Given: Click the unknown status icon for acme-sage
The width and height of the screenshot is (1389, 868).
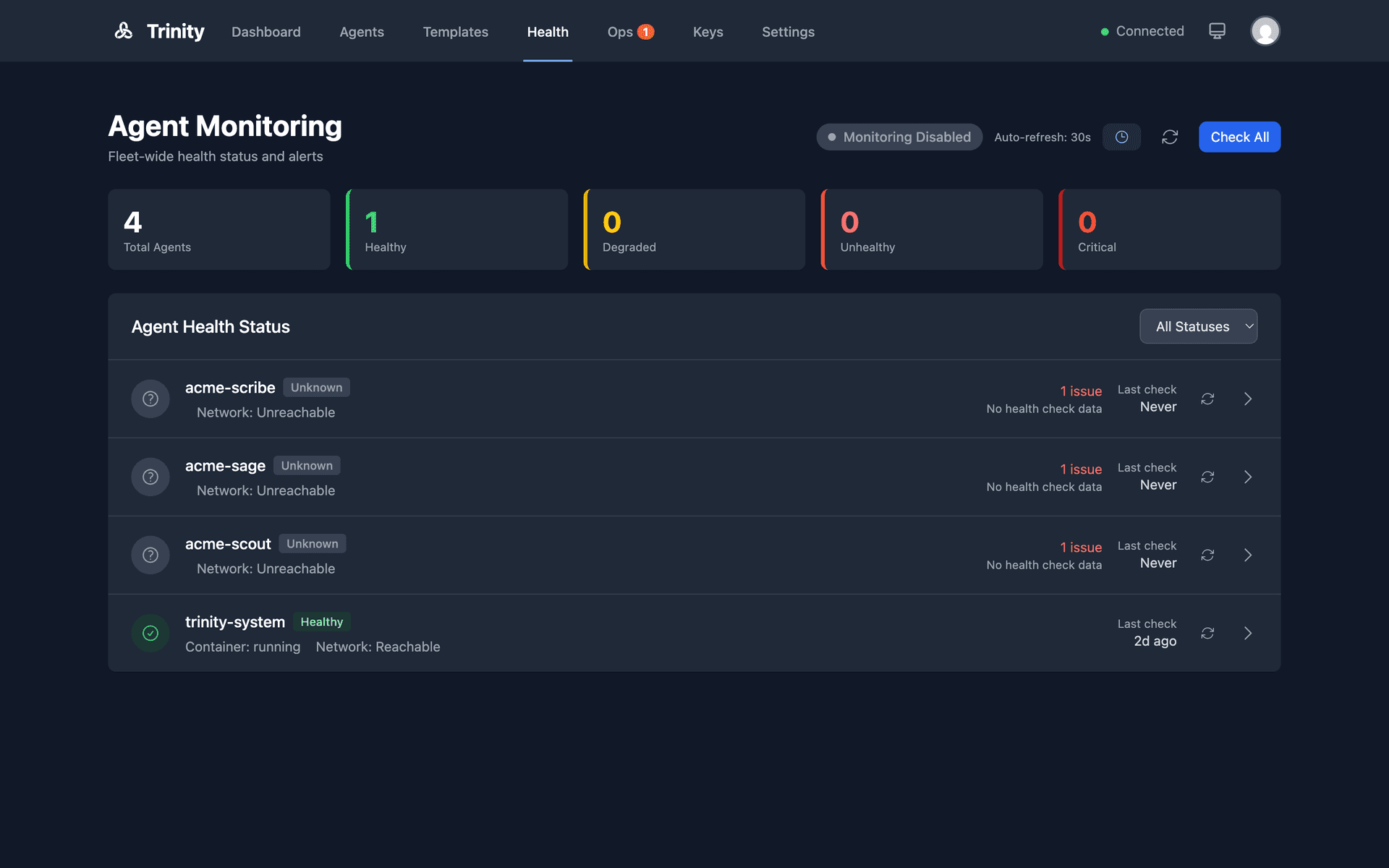Looking at the screenshot, I should 150,477.
